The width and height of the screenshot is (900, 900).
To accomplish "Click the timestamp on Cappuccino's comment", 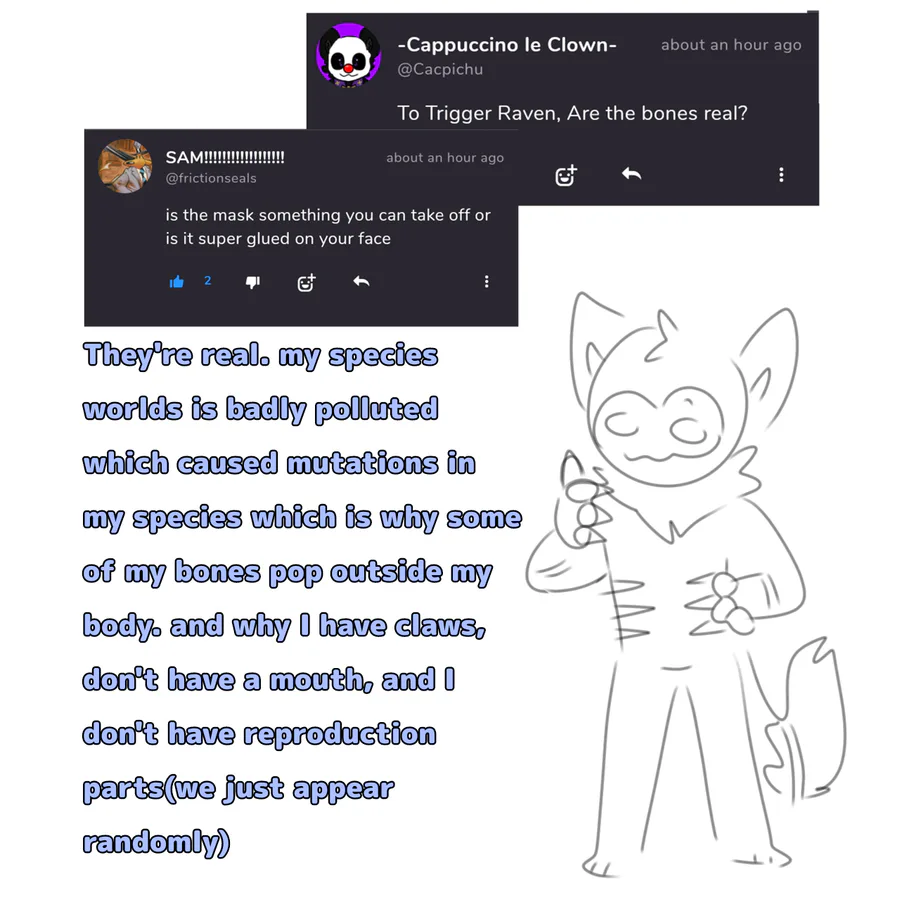I will pos(731,45).
